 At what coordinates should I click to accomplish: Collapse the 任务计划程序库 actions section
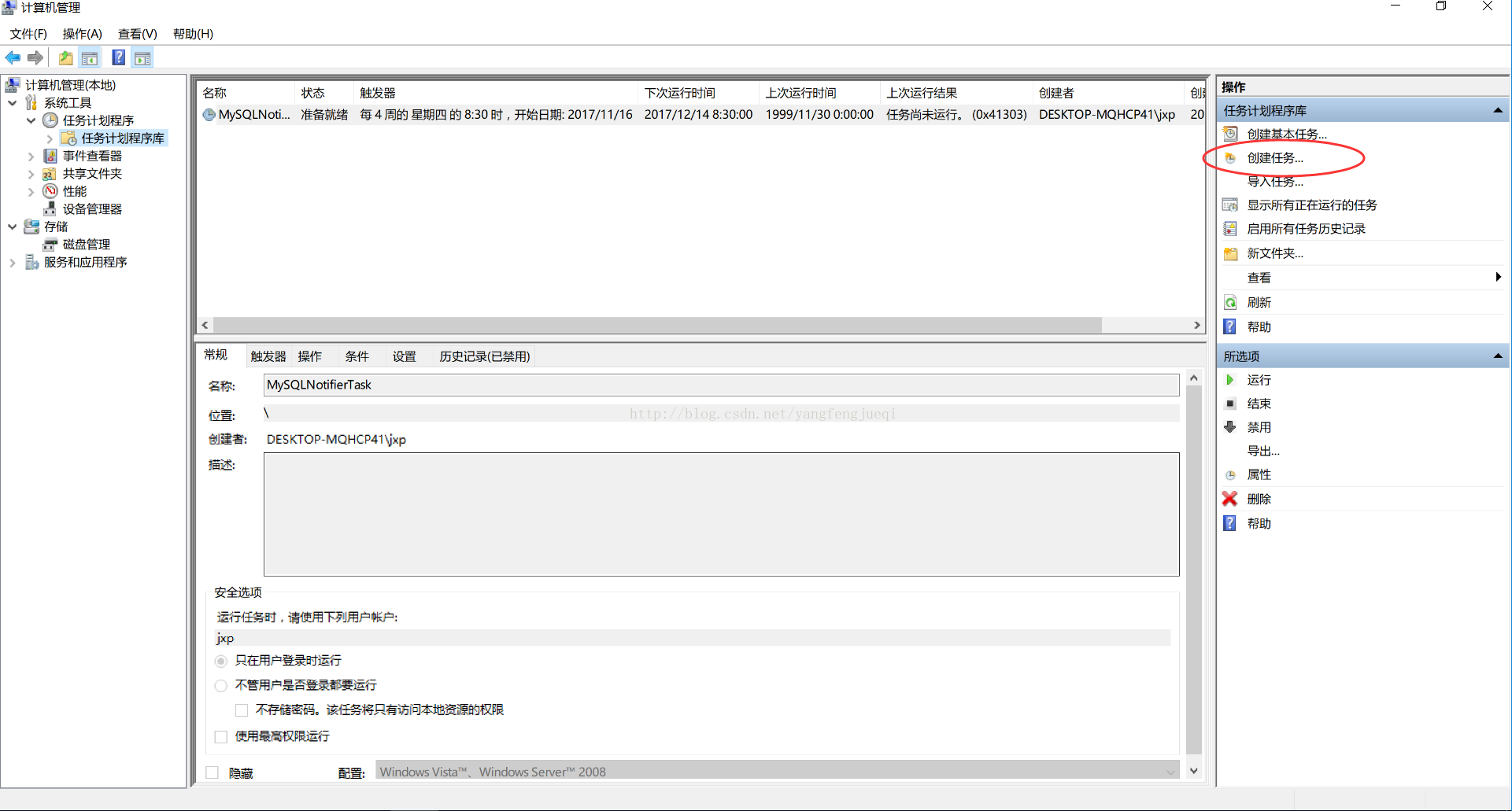1498,111
